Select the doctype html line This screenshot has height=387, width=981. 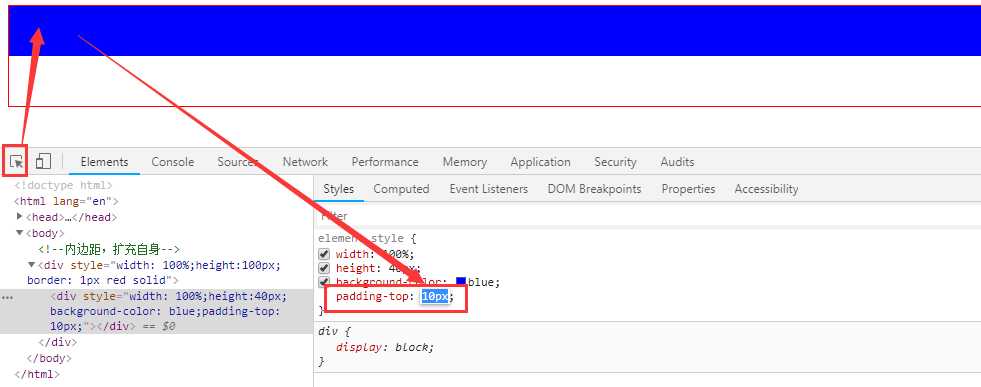click(x=63, y=186)
